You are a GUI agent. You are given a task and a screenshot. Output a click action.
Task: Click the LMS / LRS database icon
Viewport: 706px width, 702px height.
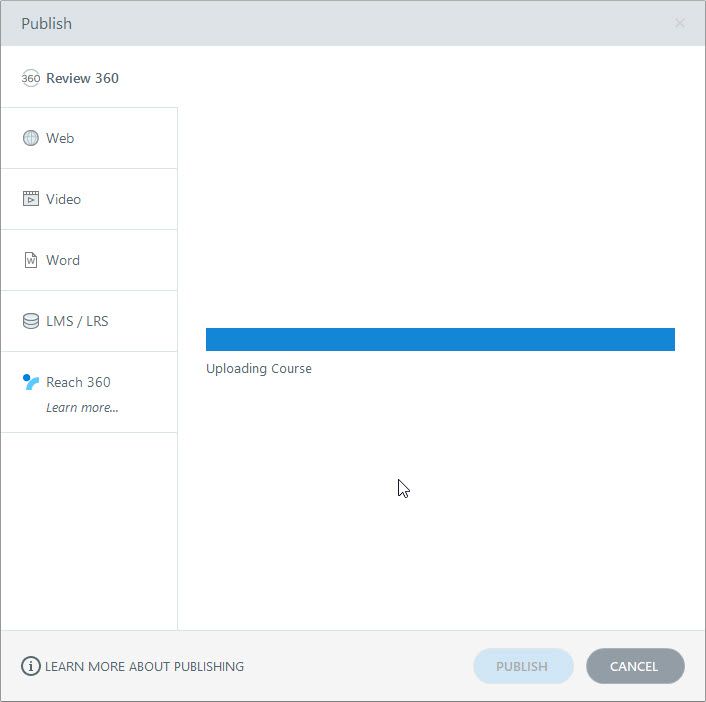31,321
